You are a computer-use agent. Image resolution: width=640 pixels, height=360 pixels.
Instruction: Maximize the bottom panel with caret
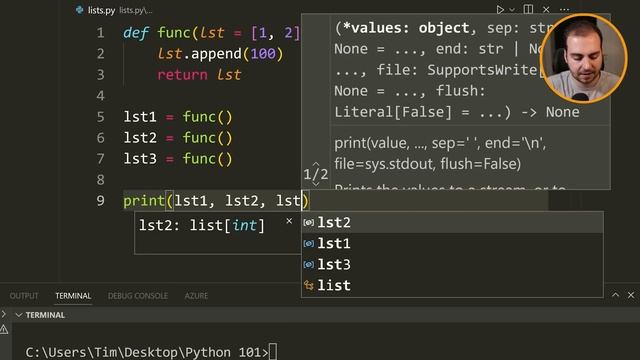[615, 295]
